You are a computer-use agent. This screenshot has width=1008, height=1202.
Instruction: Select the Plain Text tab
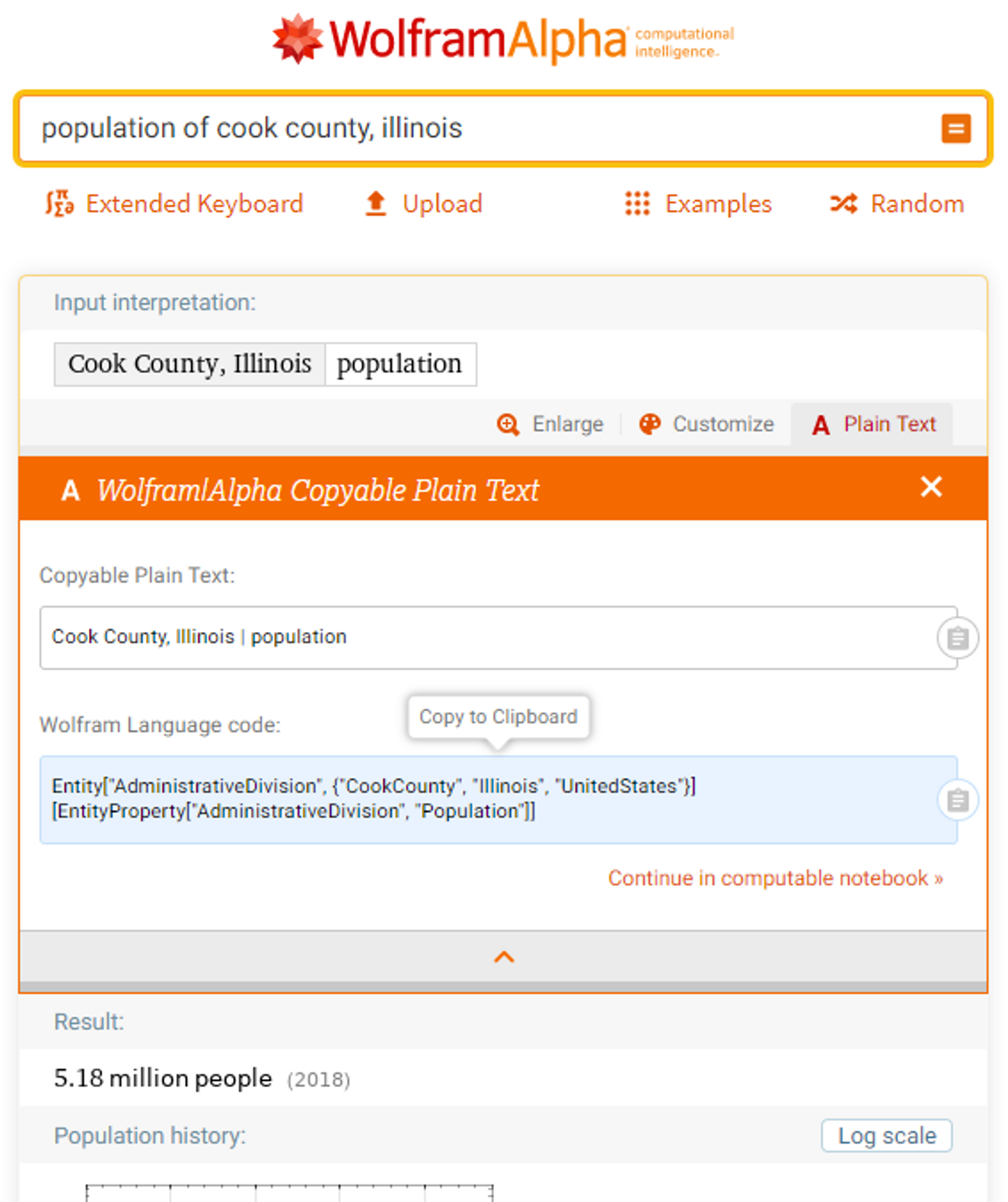[872, 424]
